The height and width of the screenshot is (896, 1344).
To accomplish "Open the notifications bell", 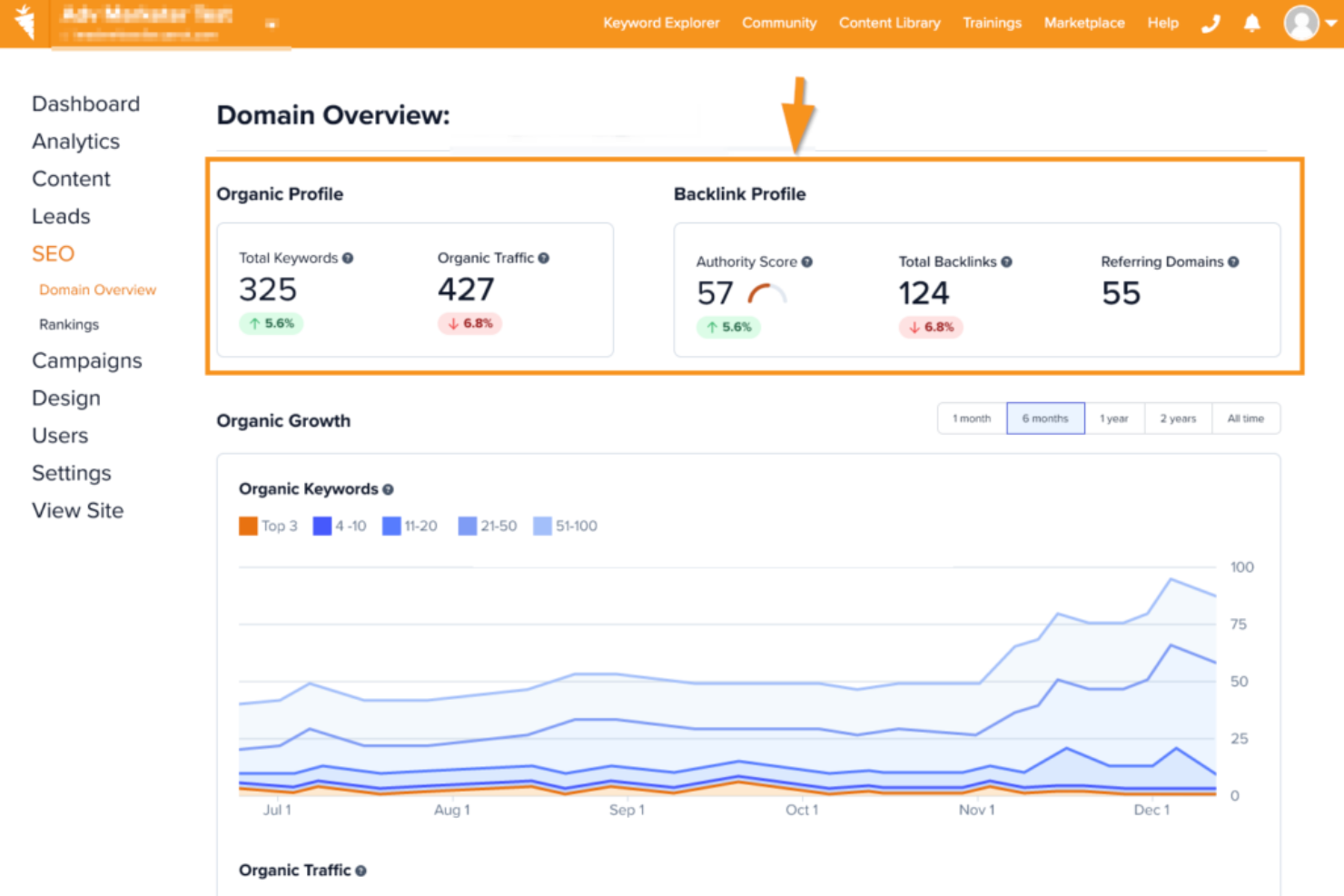I will (1251, 23).
